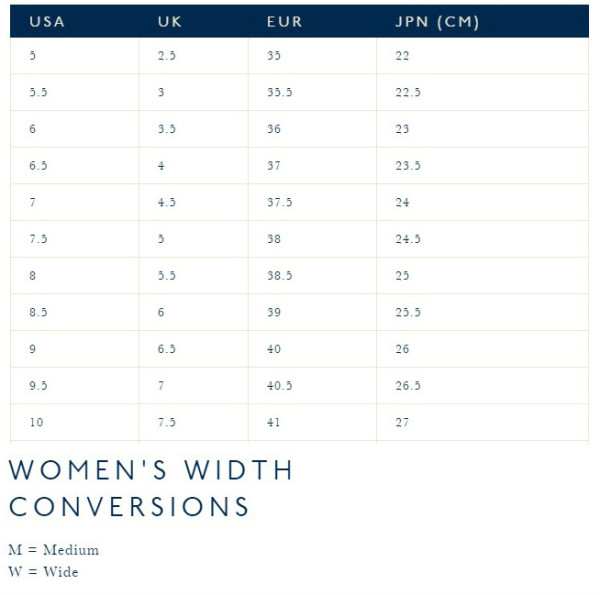Select JPN size 23.5 cell
Screen dimensions: 600x595
(482, 166)
